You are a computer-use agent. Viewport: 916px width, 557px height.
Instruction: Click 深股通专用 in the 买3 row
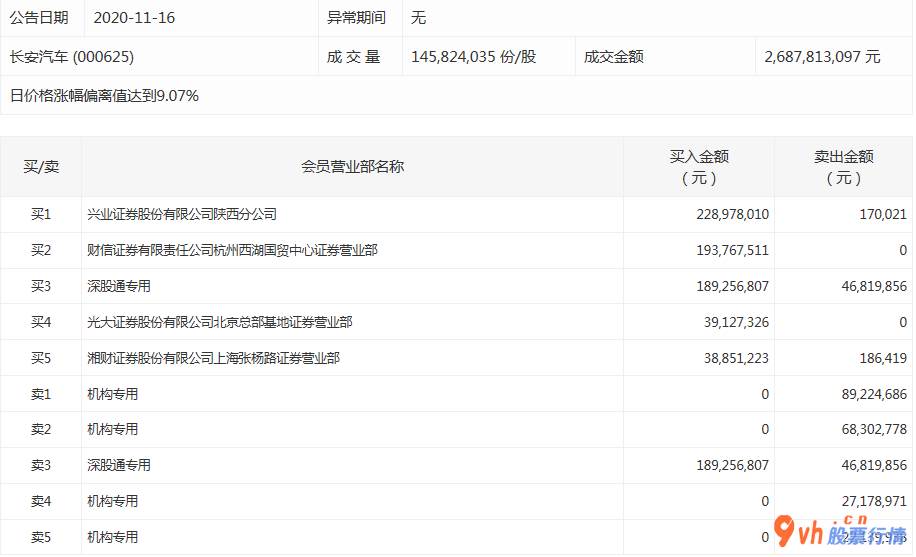119,286
